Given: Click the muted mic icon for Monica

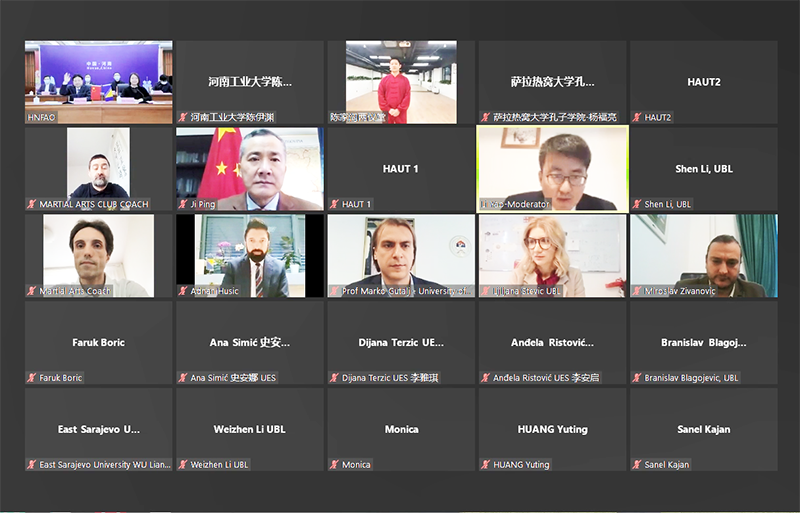Looking at the screenshot, I should [x=335, y=465].
